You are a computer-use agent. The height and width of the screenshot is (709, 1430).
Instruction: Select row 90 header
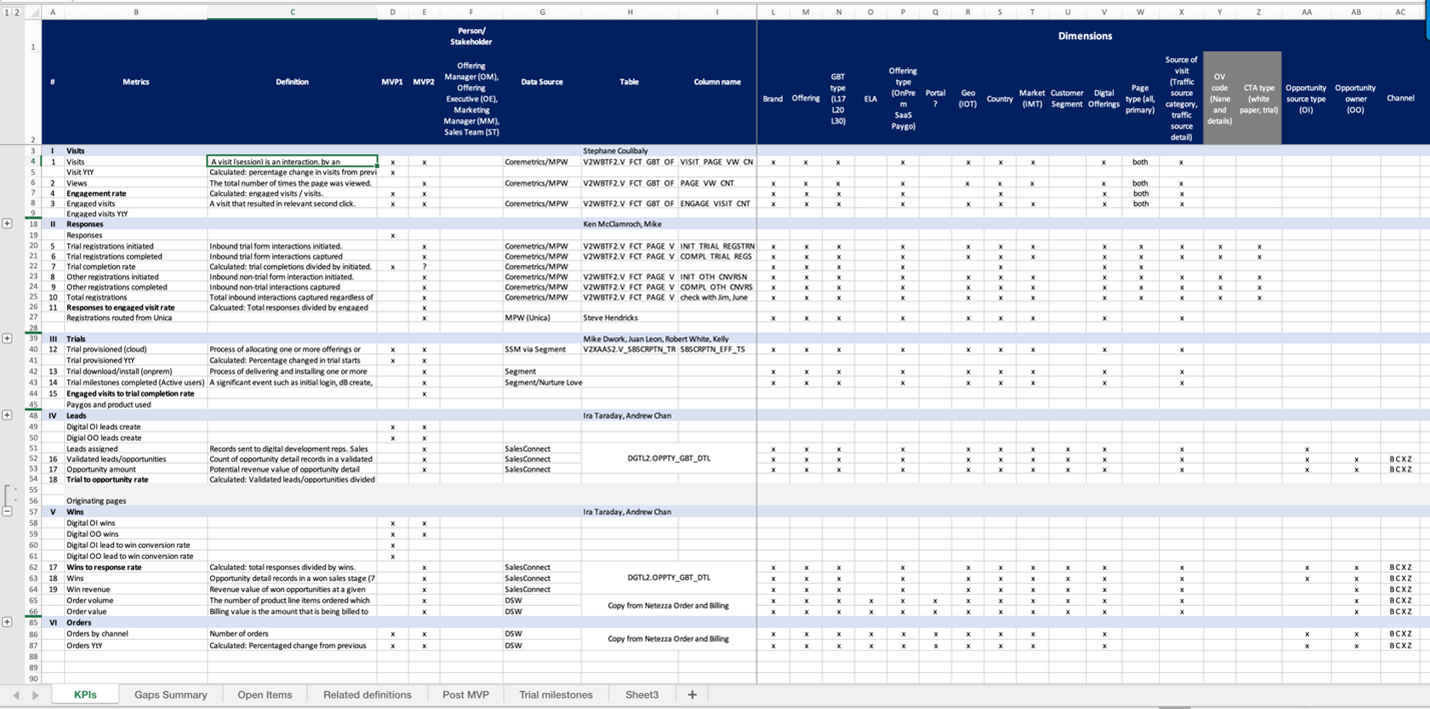(x=32, y=678)
